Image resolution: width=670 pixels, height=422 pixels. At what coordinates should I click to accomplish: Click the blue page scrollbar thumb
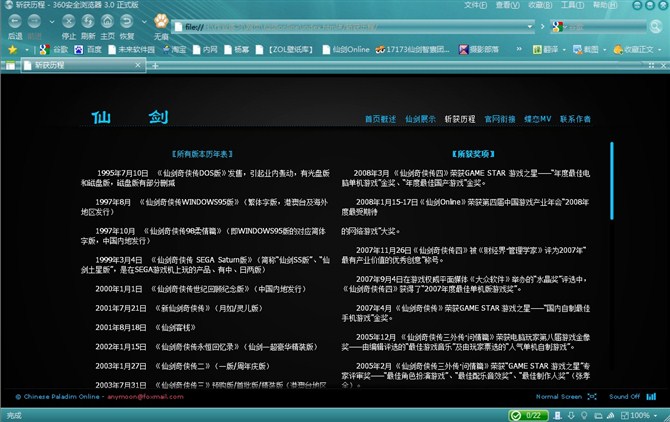(x=612, y=181)
